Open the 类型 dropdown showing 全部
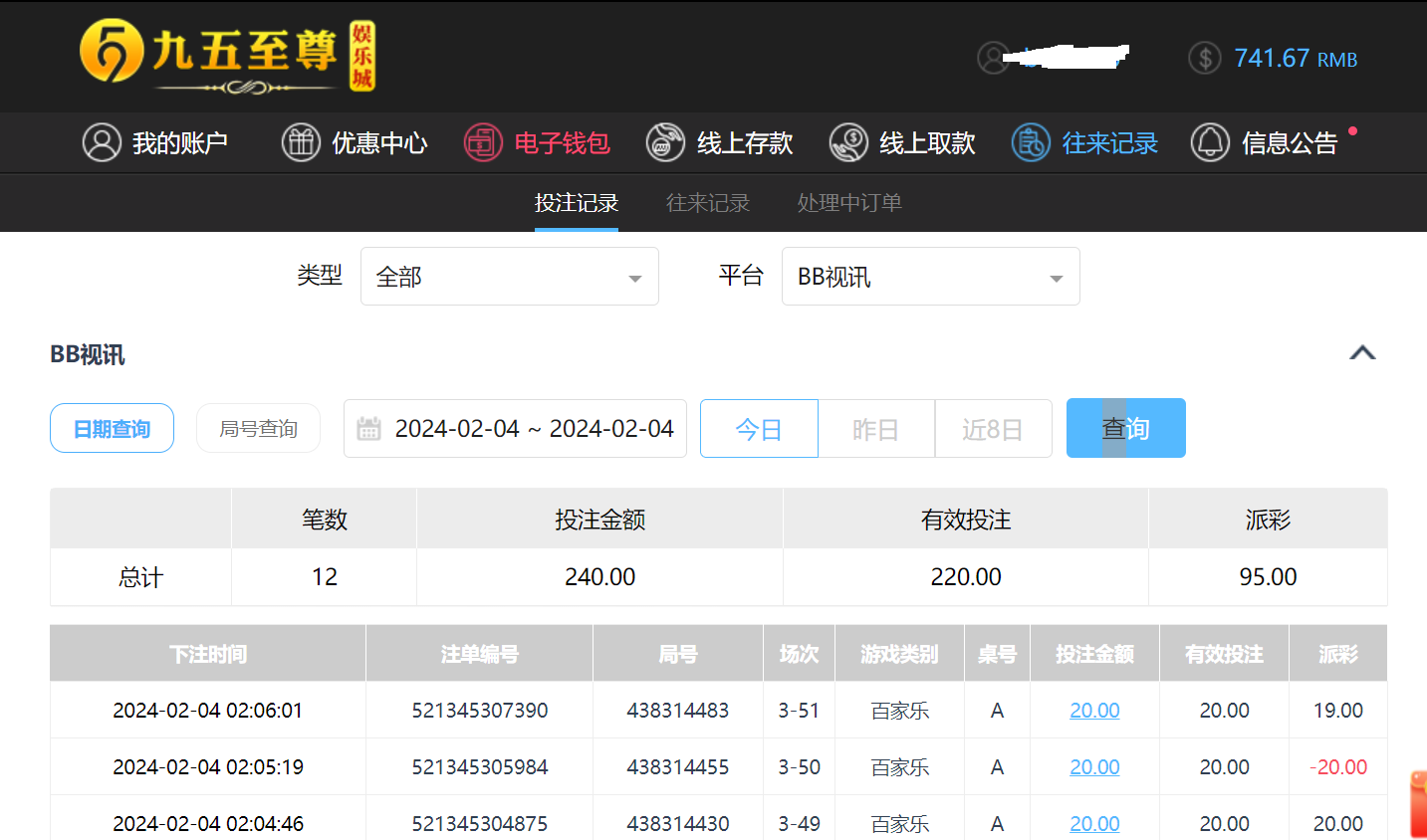Image resolution: width=1427 pixels, height=840 pixels. pos(509,277)
